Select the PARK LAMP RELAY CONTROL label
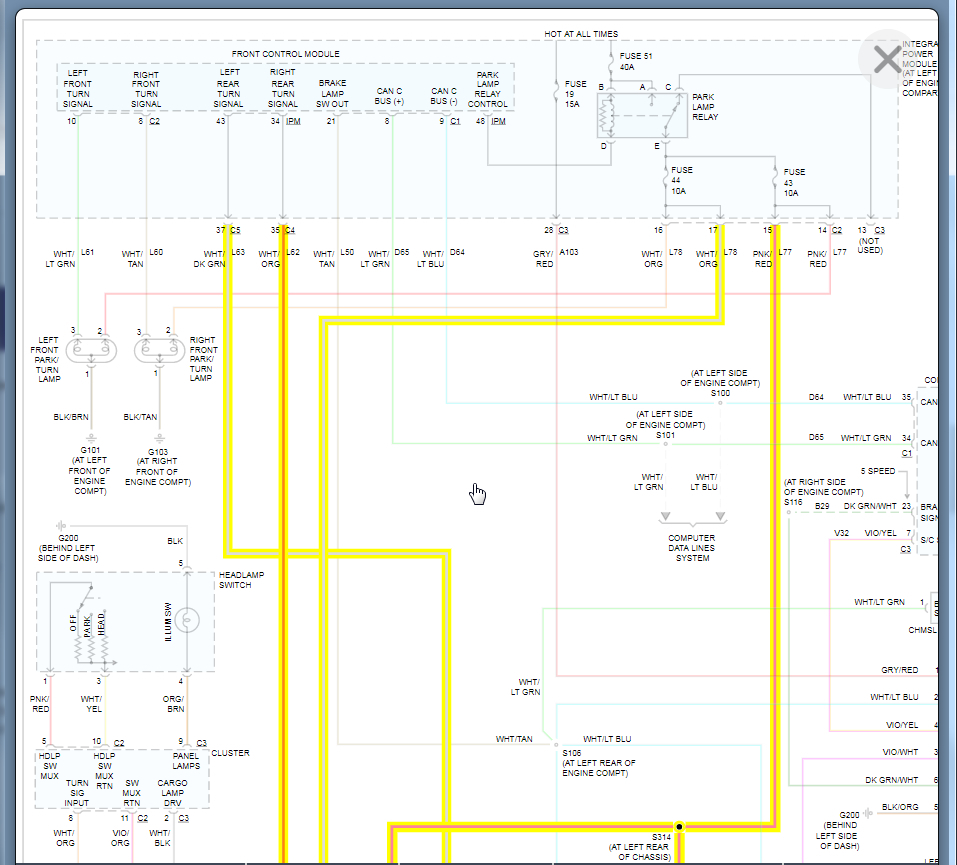This screenshot has height=865, width=957. click(488, 89)
